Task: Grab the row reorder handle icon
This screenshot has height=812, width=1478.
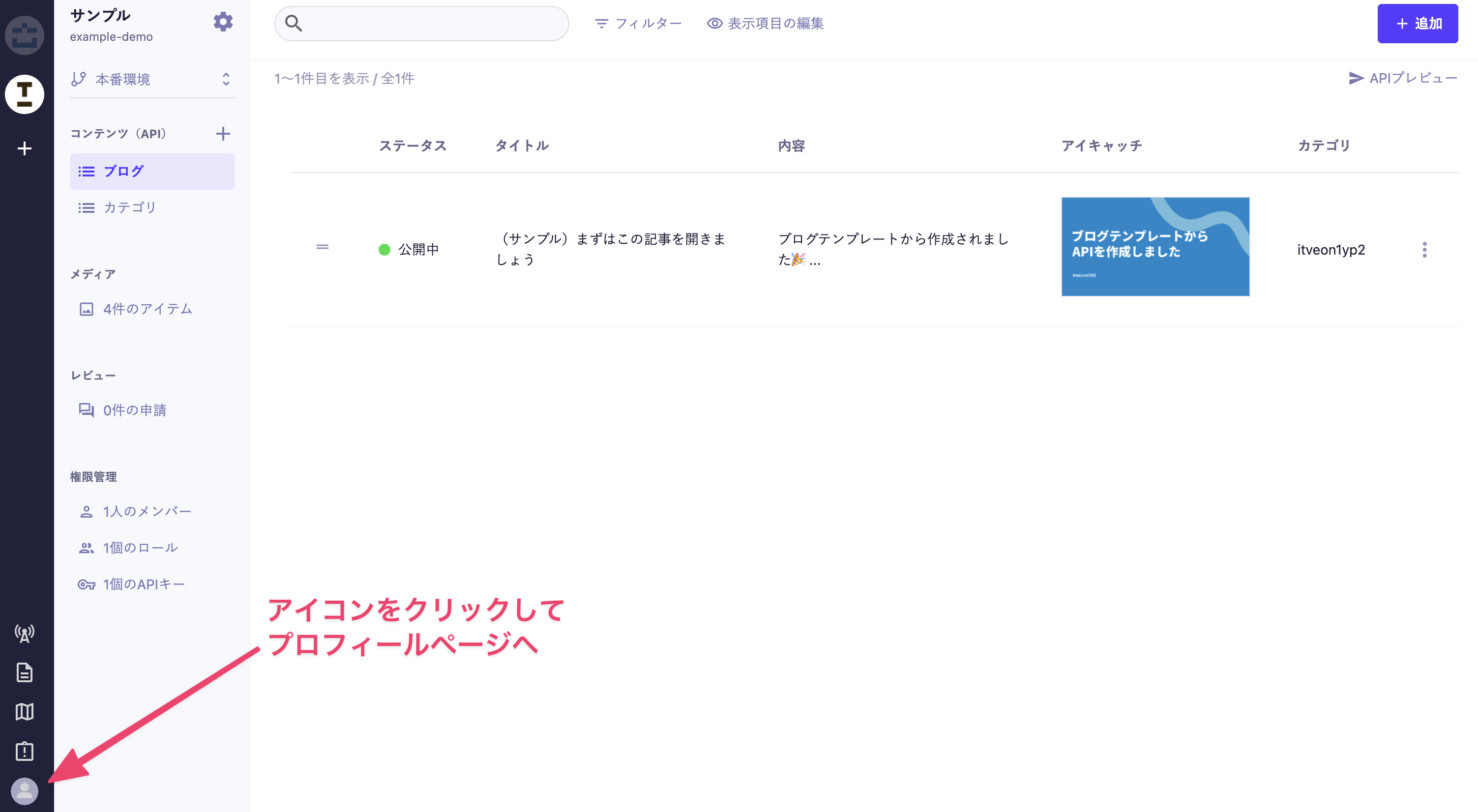Action: pyautogui.click(x=323, y=247)
